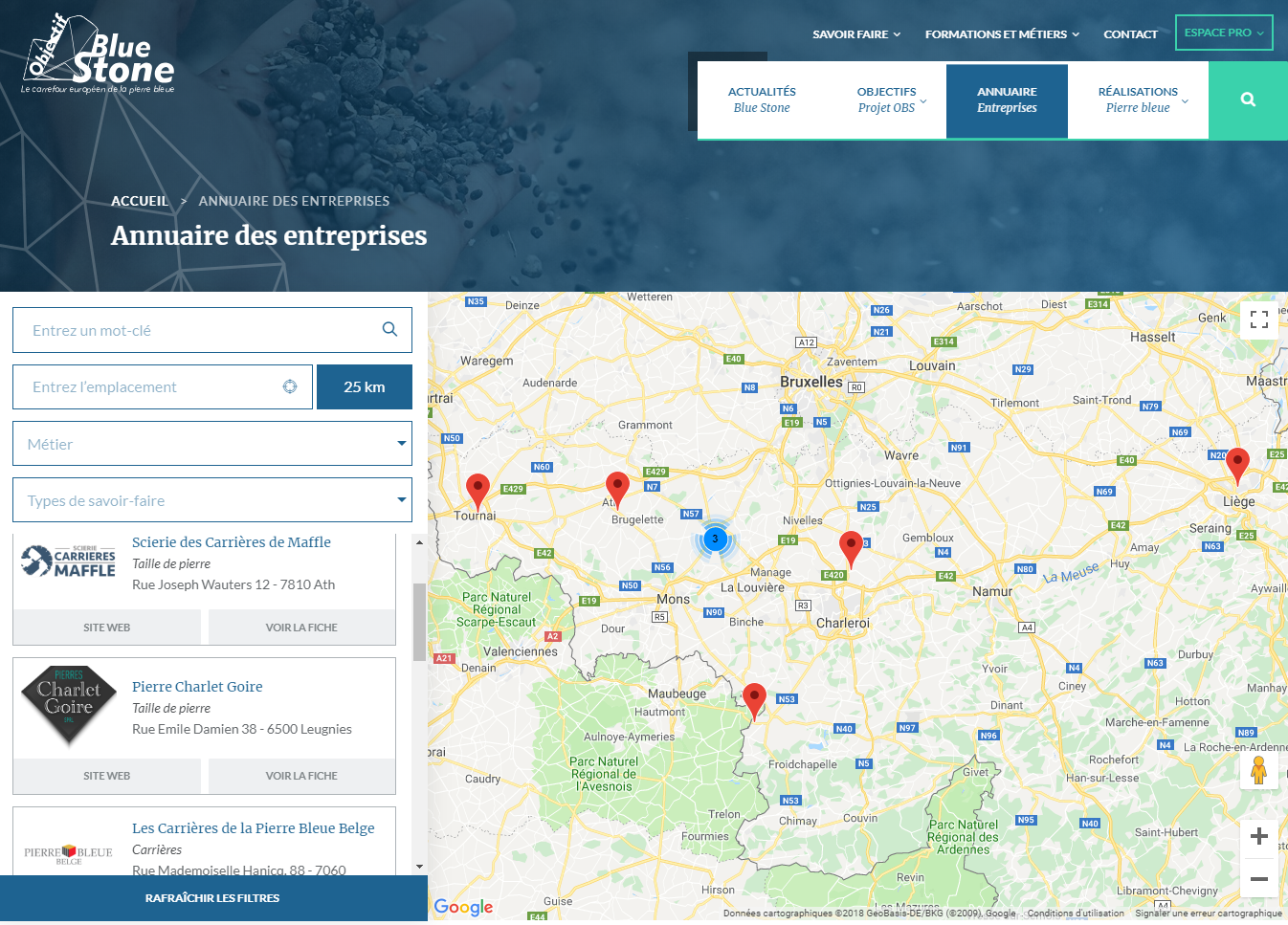Screen dimensions: 1288x925
Task: Open the Contact page
Action: click(1130, 34)
